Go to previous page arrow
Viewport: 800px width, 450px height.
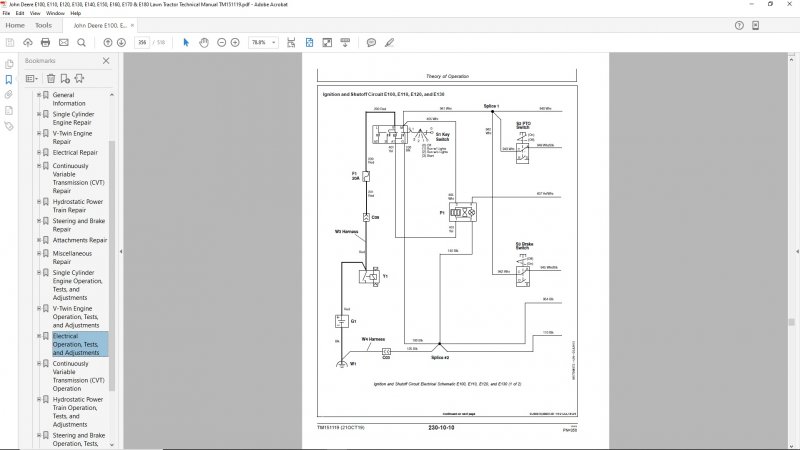[108, 43]
